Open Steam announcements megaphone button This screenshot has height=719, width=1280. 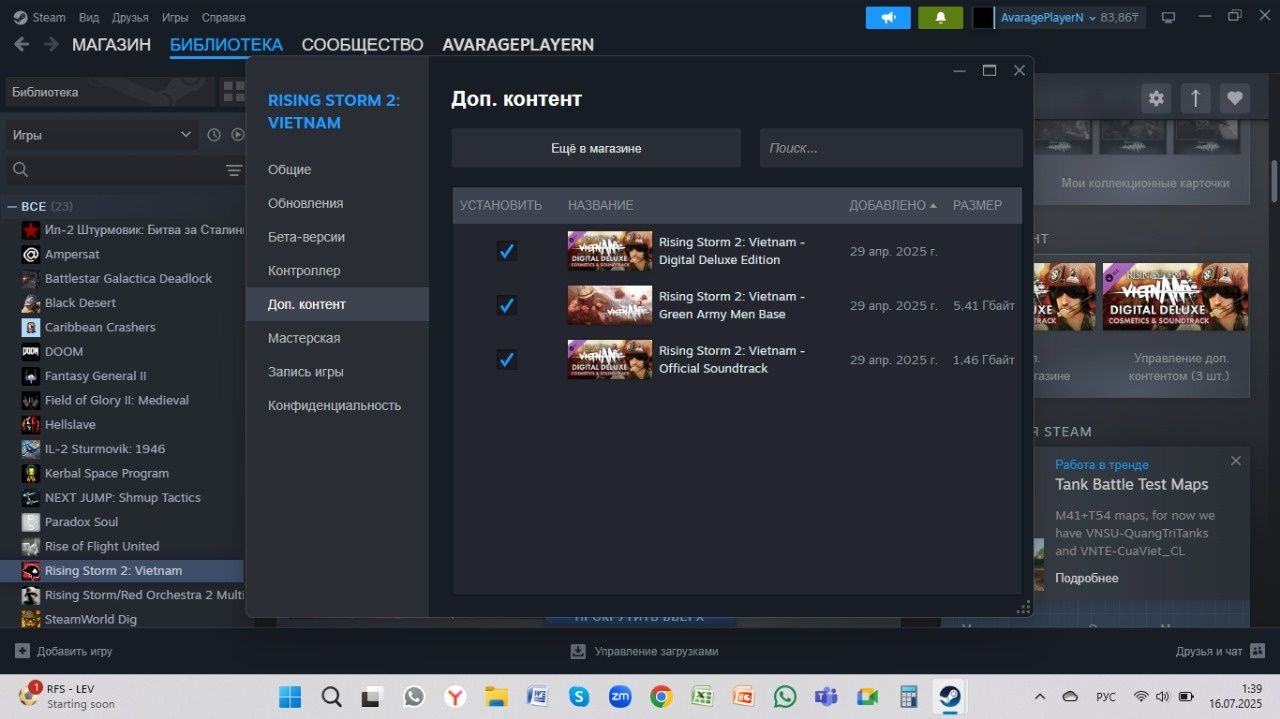click(x=888, y=17)
